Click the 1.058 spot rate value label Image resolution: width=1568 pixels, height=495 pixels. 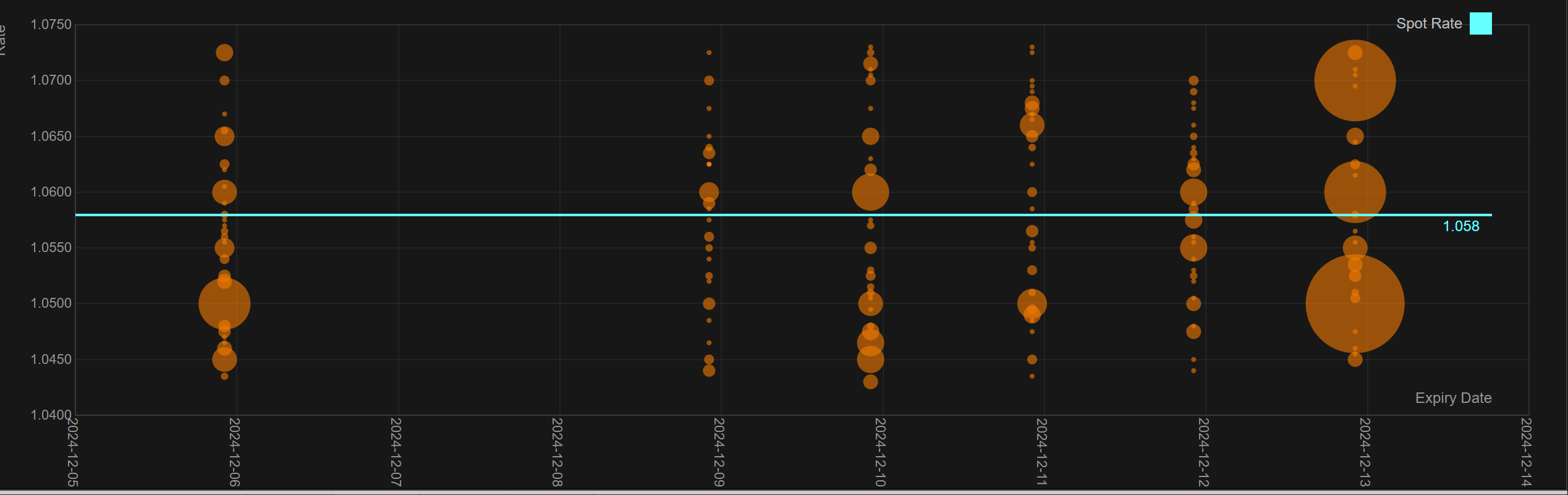click(x=1461, y=226)
